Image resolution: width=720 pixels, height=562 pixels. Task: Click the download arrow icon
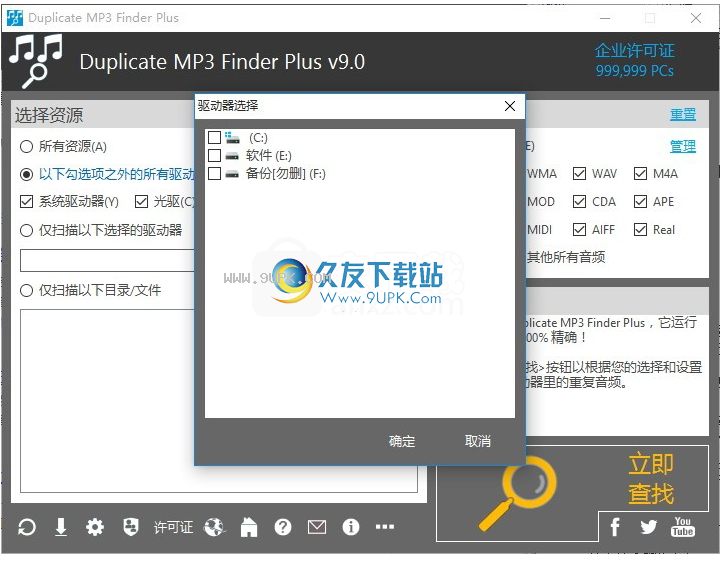(x=61, y=527)
